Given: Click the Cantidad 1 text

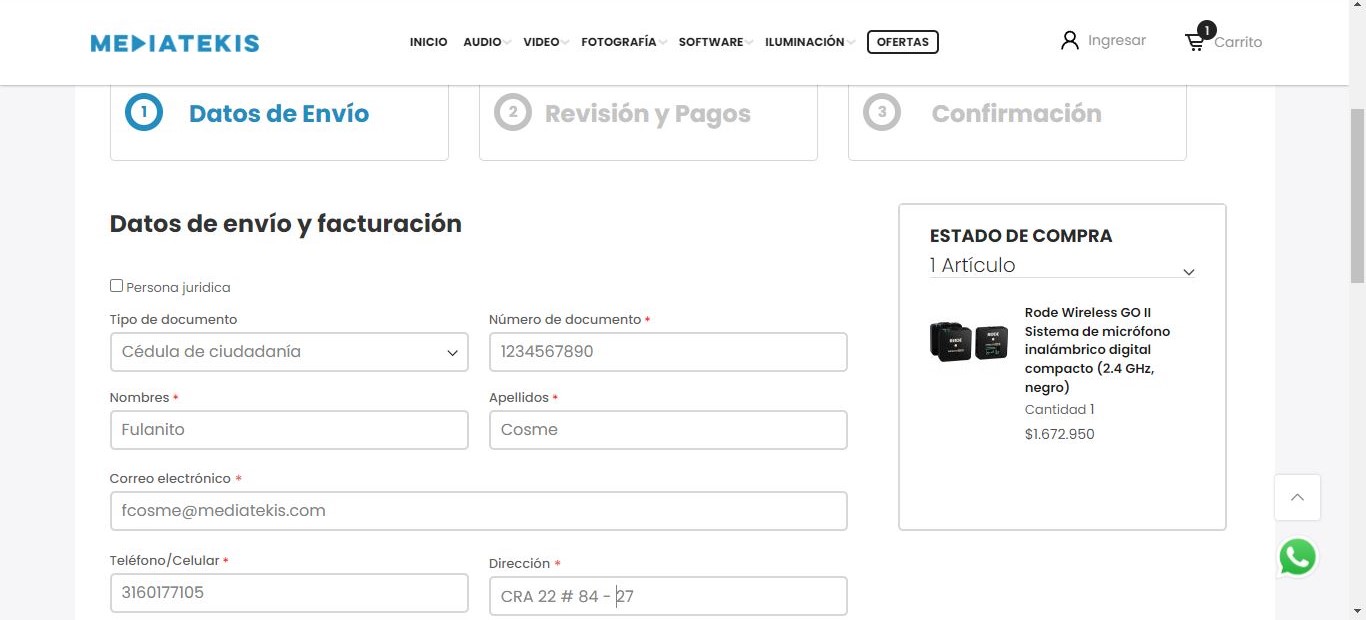Looking at the screenshot, I should pos(1060,410).
